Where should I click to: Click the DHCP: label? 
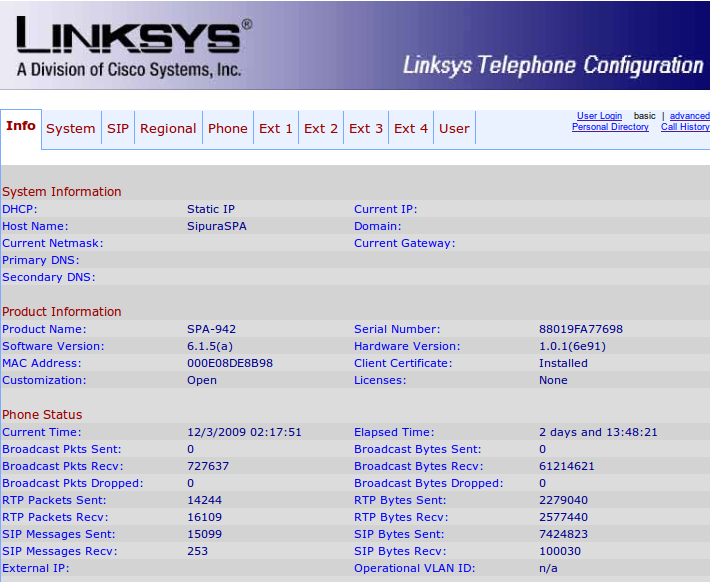(20, 209)
